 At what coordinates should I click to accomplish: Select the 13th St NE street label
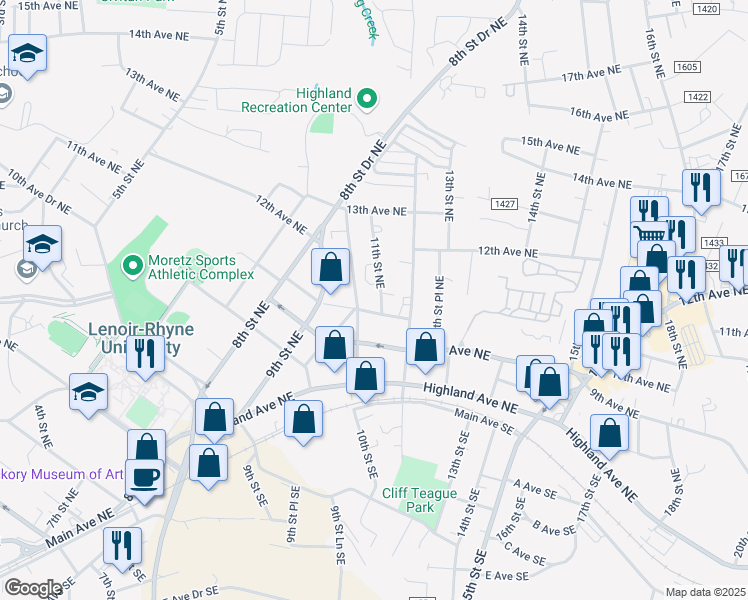[449, 196]
